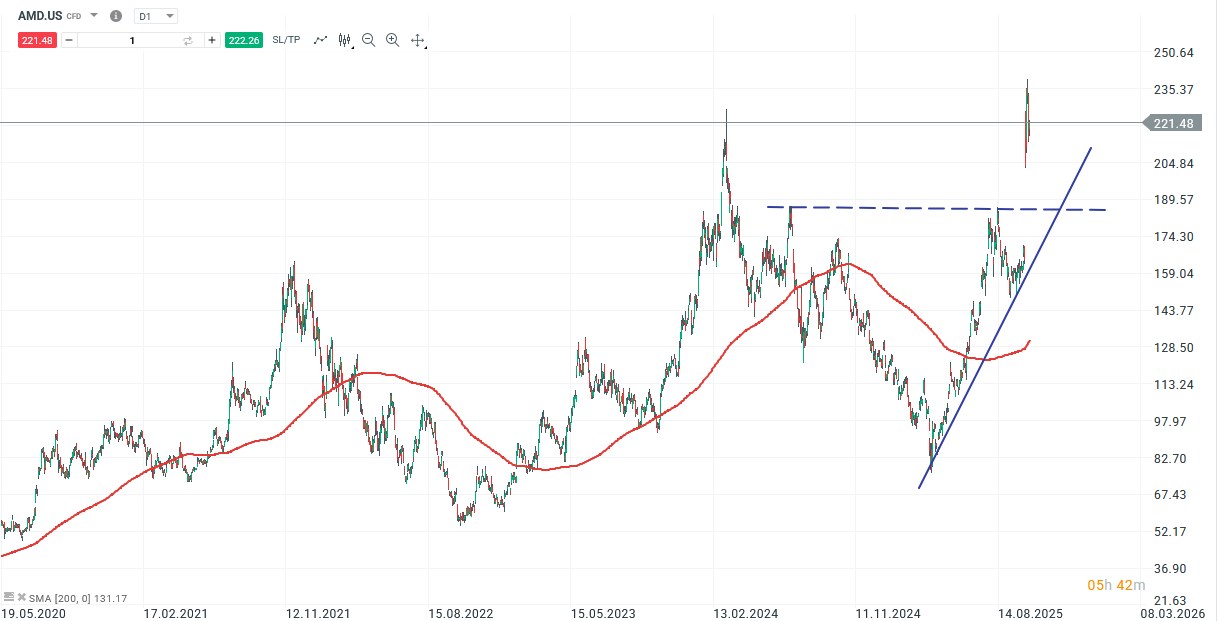Screen dimensions: 1217x621
Task: Click the 221.48 current price label on axis
Action: coord(1174,123)
